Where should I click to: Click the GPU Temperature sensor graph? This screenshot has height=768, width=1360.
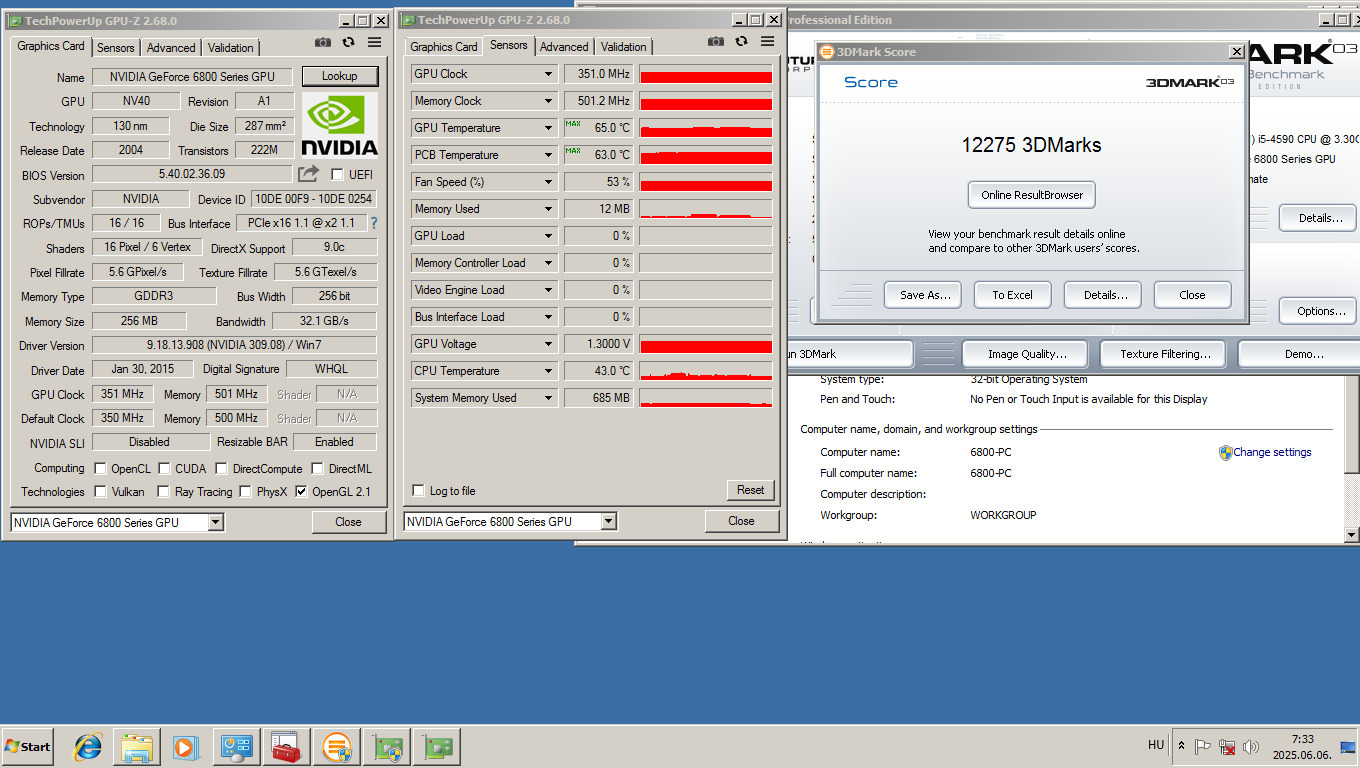[705, 128]
